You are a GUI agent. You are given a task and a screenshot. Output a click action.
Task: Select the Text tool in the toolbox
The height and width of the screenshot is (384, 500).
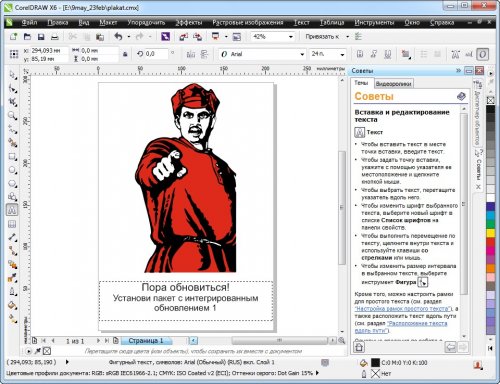point(13,210)
